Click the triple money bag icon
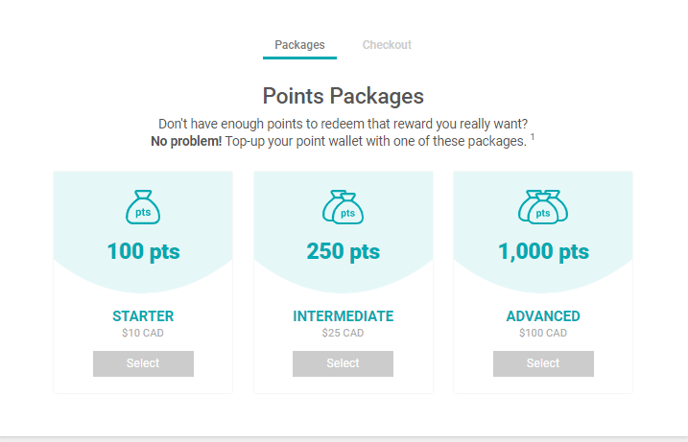This screenshot has width=688, height=442. tap(543, 207)
